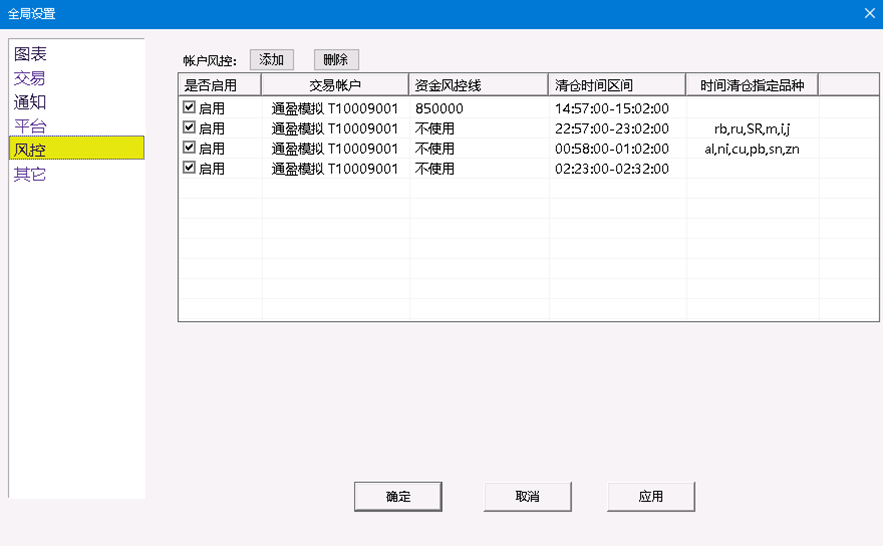Select account 通盈模拟 T10009001 in the 850000 row

335,109
